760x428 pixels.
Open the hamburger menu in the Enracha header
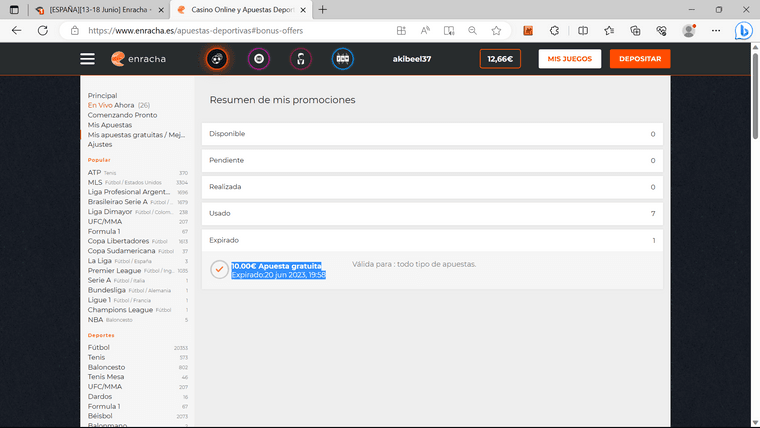pos(87,59)
